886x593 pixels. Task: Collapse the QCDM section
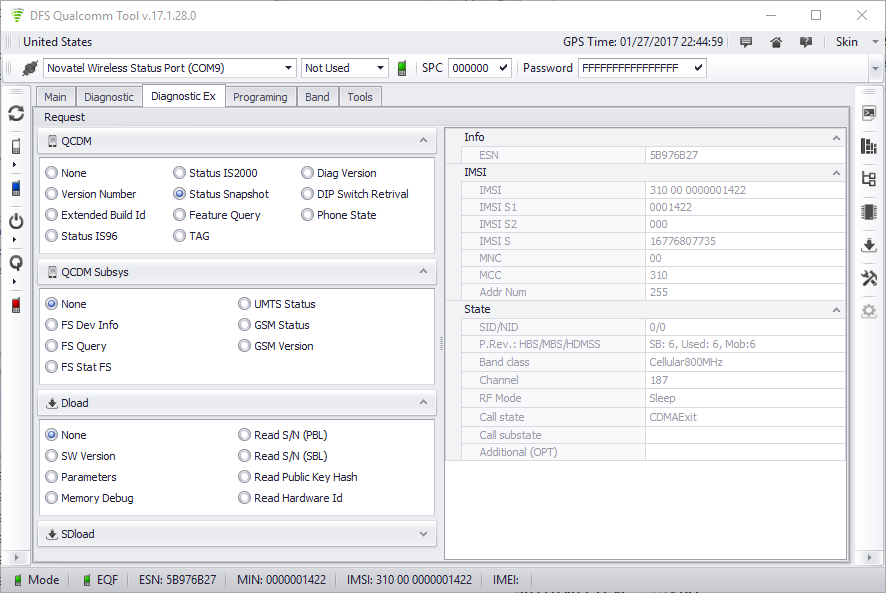click(x=423, y=140)
